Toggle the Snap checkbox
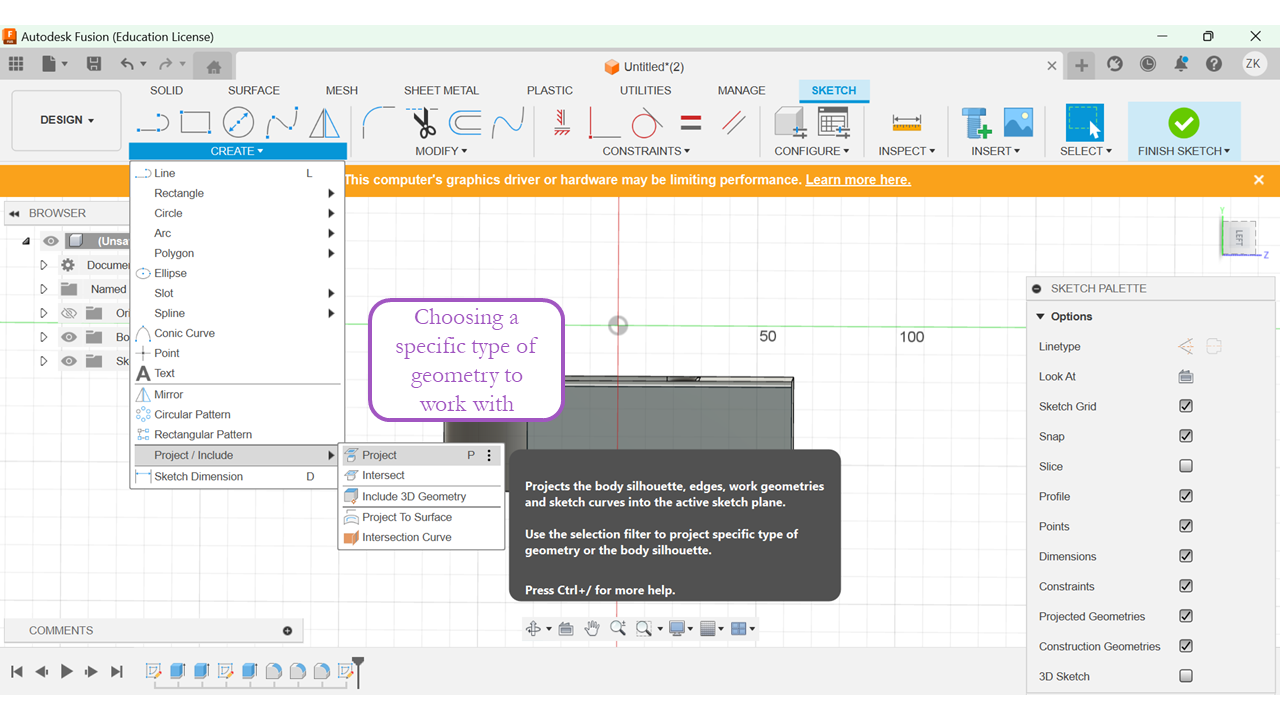Screen dimensions: 1280x720 point(1186,436)
